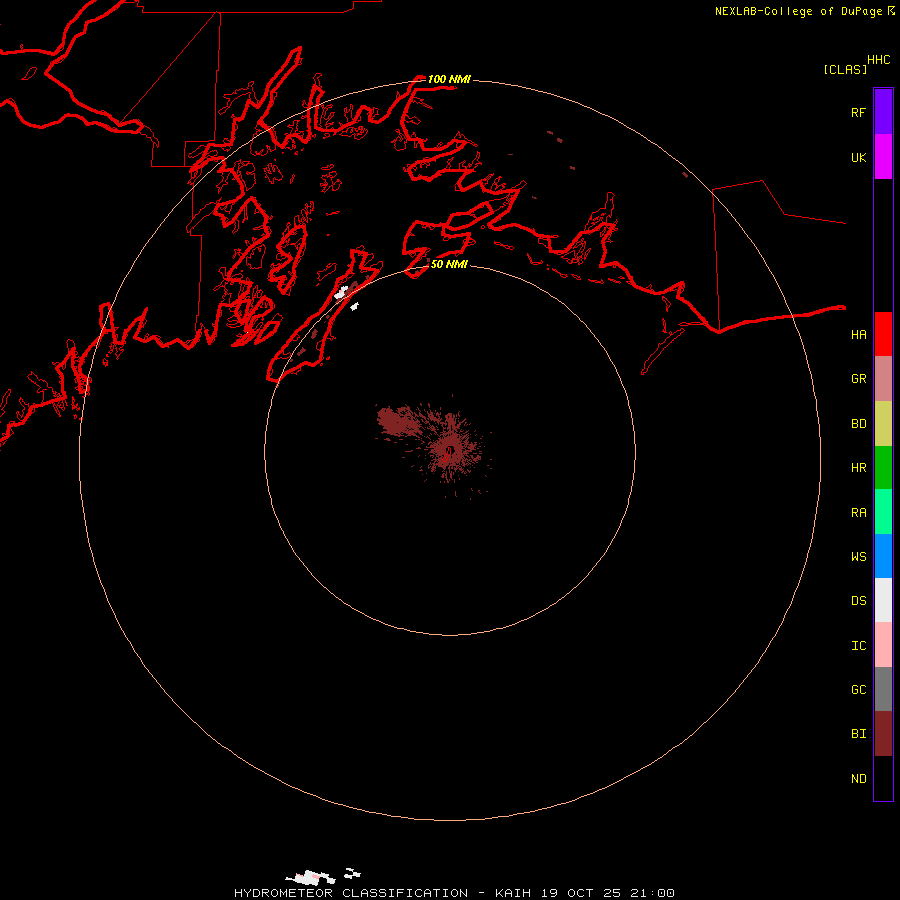Click the HHC product label
Screen dimensions: 900x900
coord(879,60)
